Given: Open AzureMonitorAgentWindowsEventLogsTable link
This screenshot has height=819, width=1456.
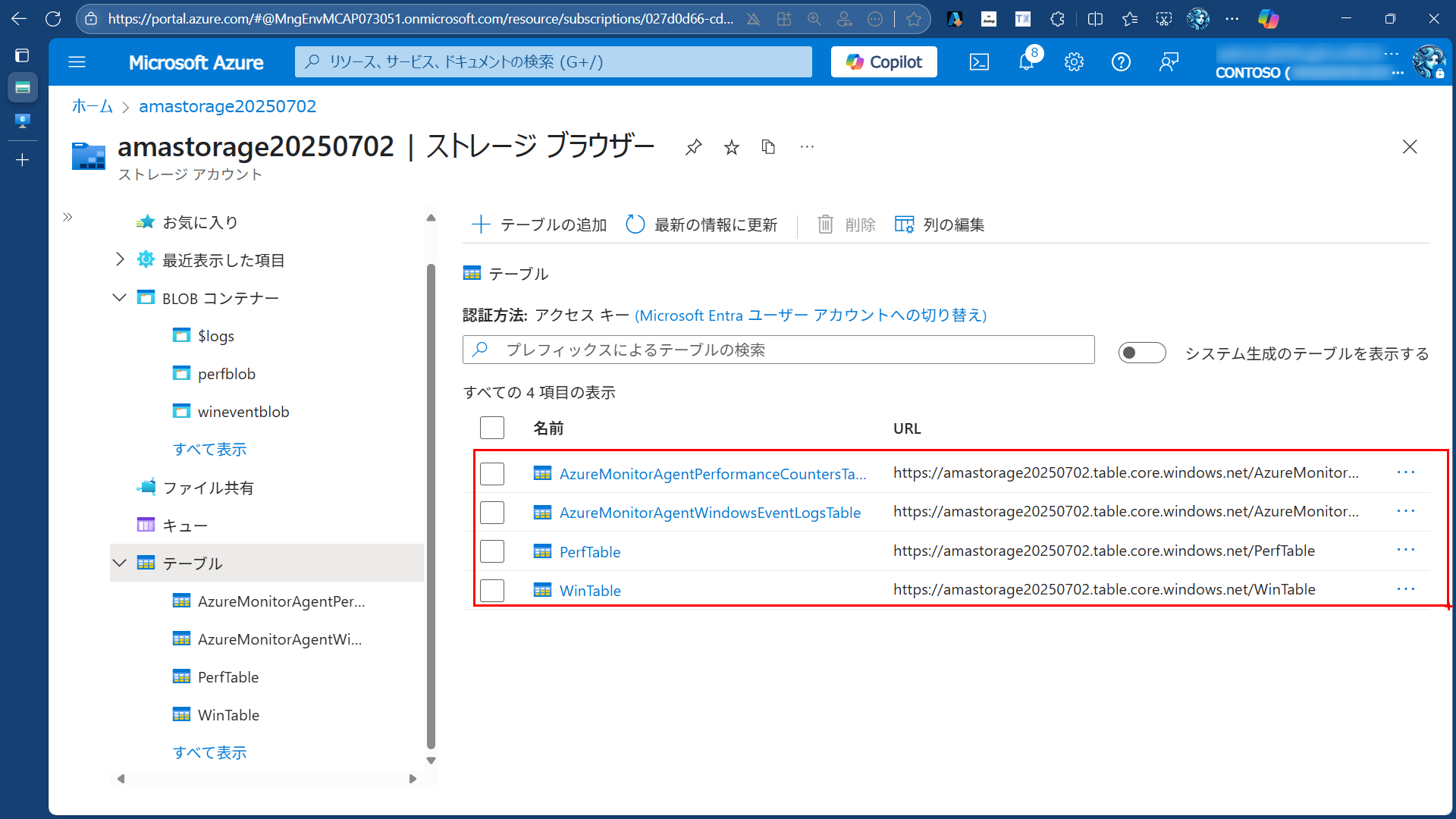Looking at the screenshot, I should pos(710,513).
